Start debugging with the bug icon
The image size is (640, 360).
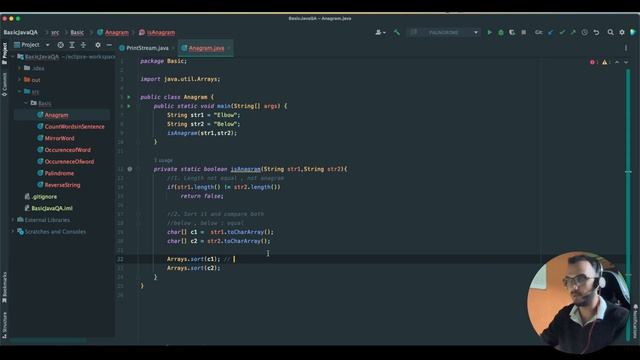tap(501, 32)
